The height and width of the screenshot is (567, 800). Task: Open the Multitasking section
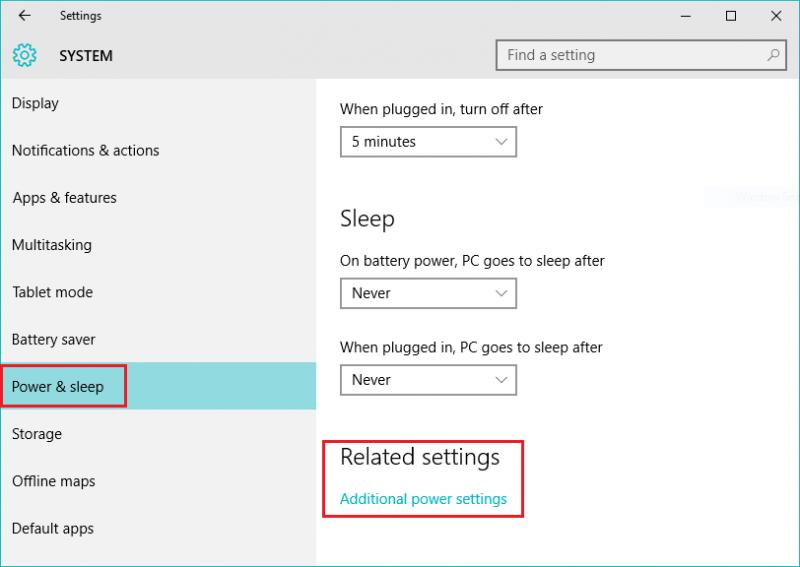pyautogui.click(x=52, y=245)
